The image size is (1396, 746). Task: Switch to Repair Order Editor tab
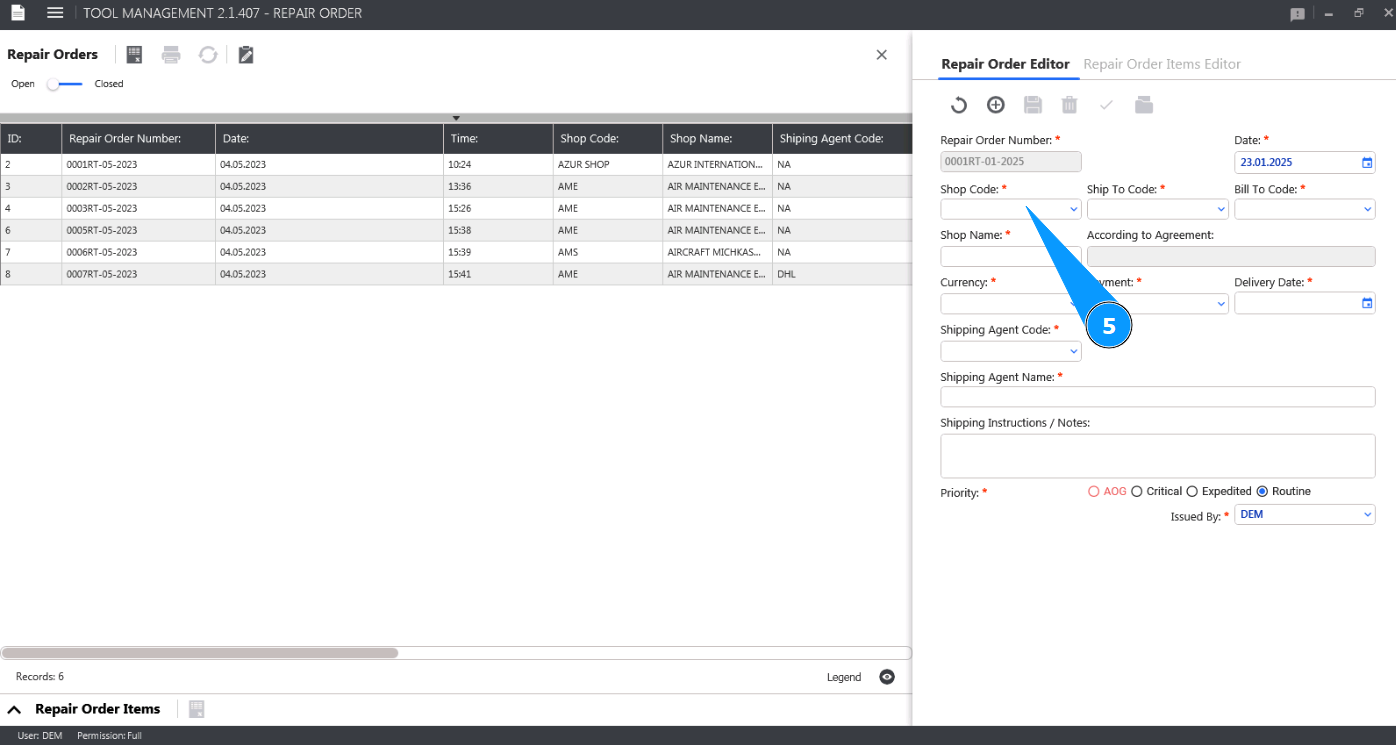tap(1005, 64)
